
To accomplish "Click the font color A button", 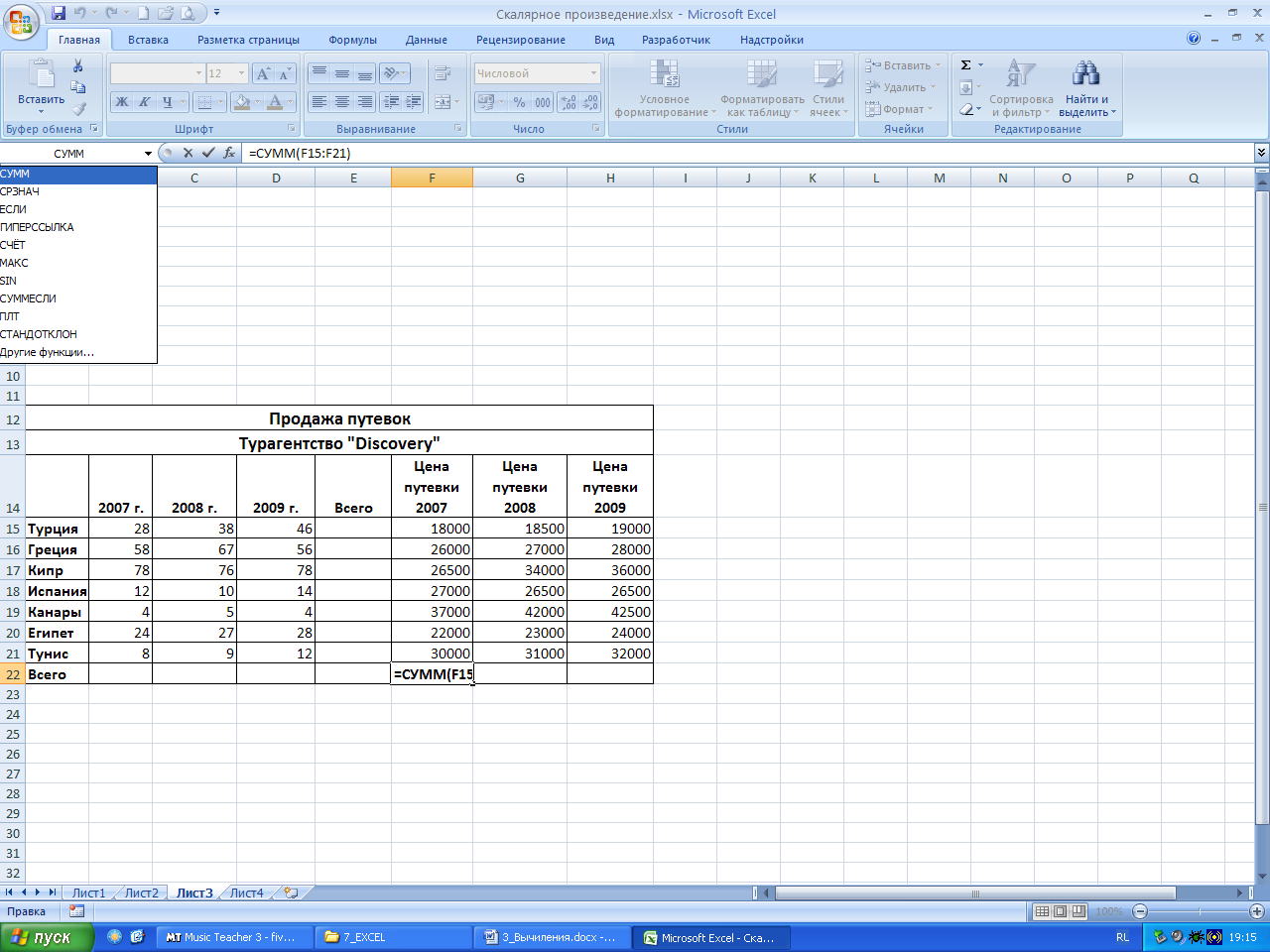I will (276, 102).
